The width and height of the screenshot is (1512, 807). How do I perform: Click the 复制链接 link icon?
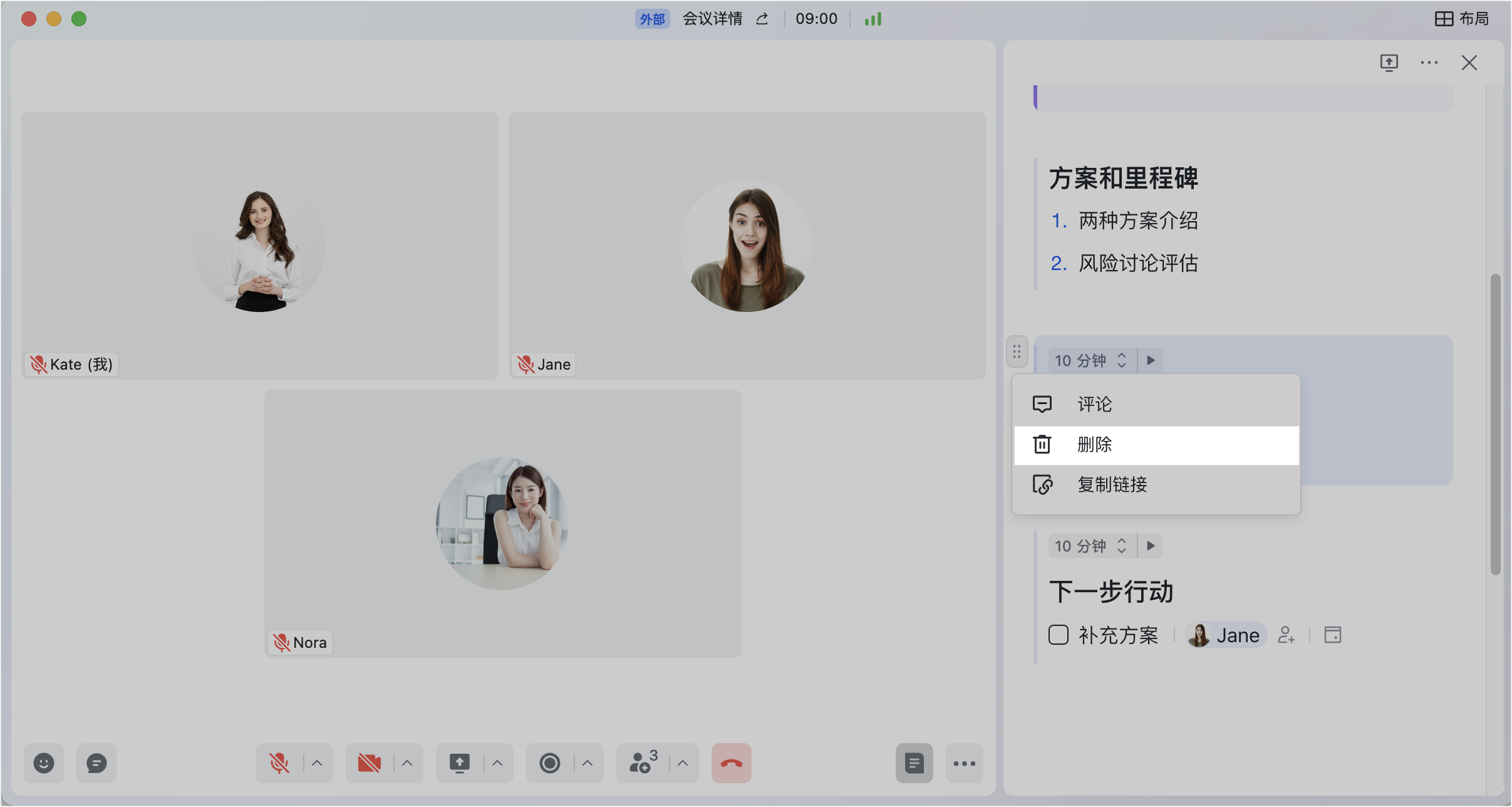pos(1043,484)
